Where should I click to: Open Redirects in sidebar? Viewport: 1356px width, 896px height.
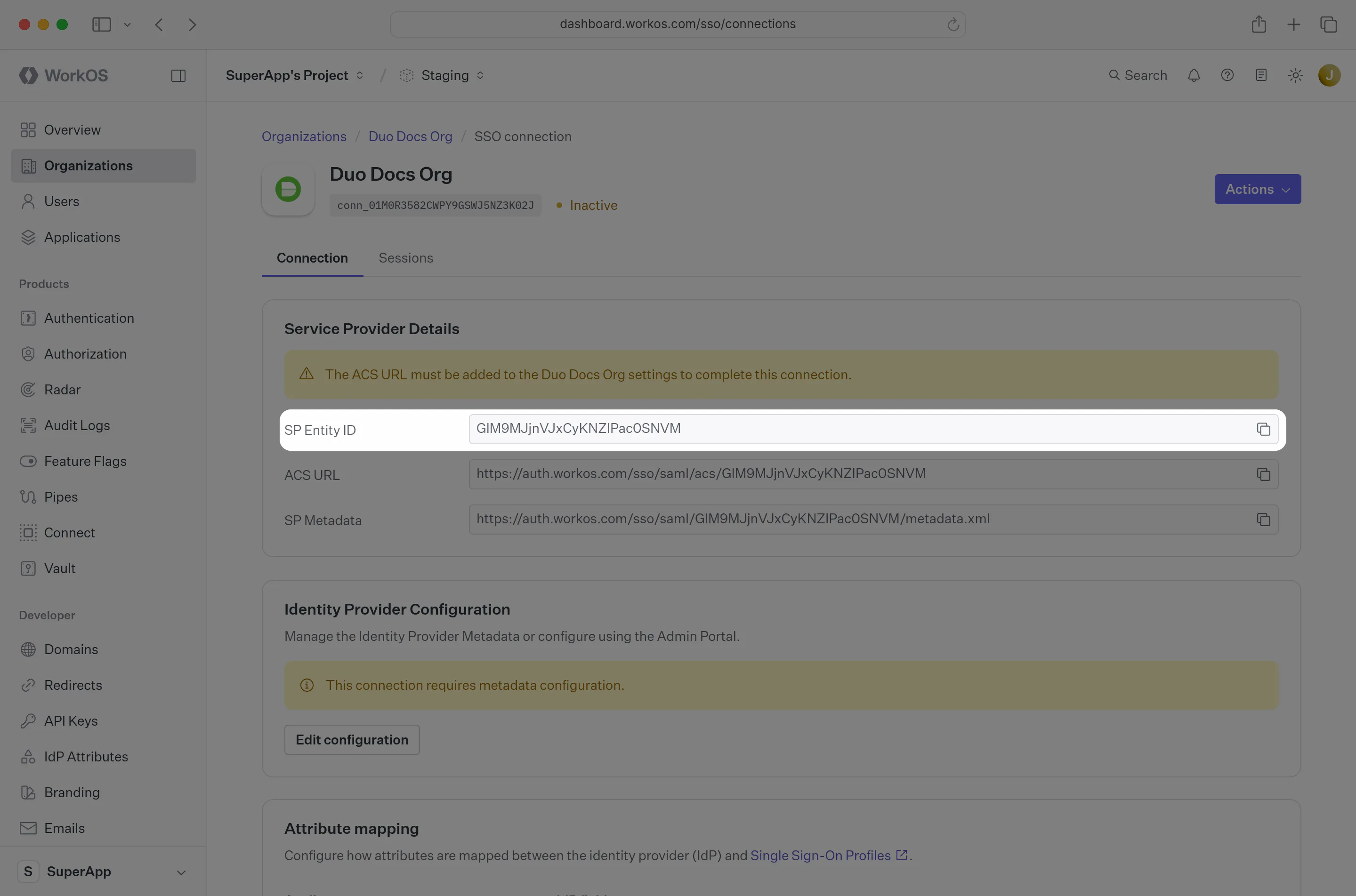104,685
